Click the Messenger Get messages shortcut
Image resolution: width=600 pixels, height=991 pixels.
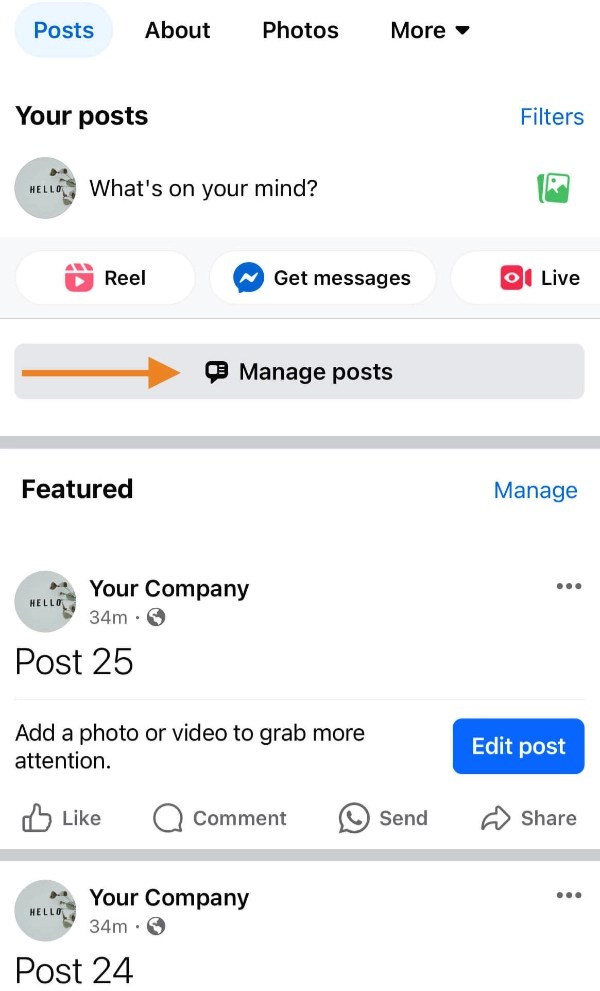tap(322, 278)
